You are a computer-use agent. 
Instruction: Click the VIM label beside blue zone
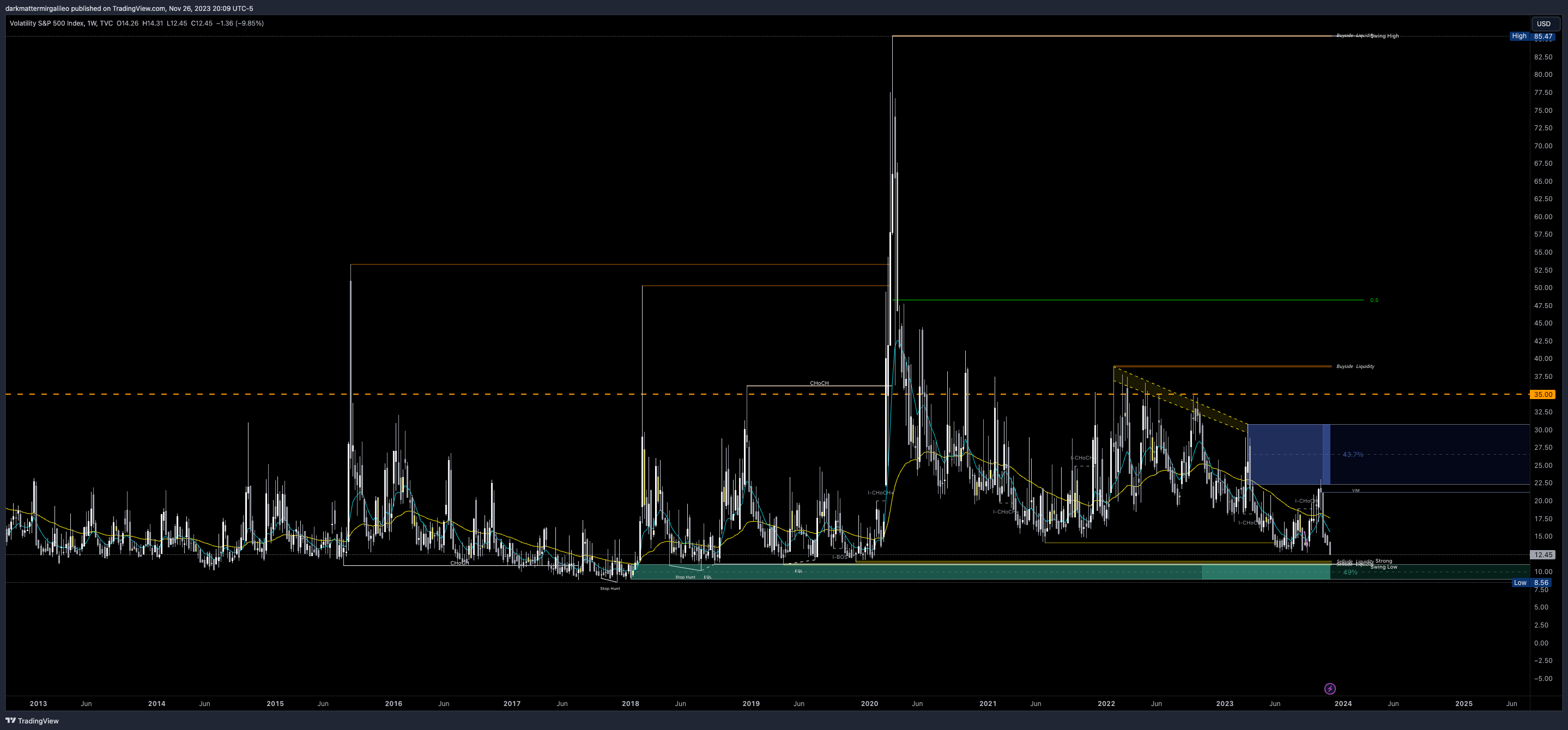(x=1355, y=490)
